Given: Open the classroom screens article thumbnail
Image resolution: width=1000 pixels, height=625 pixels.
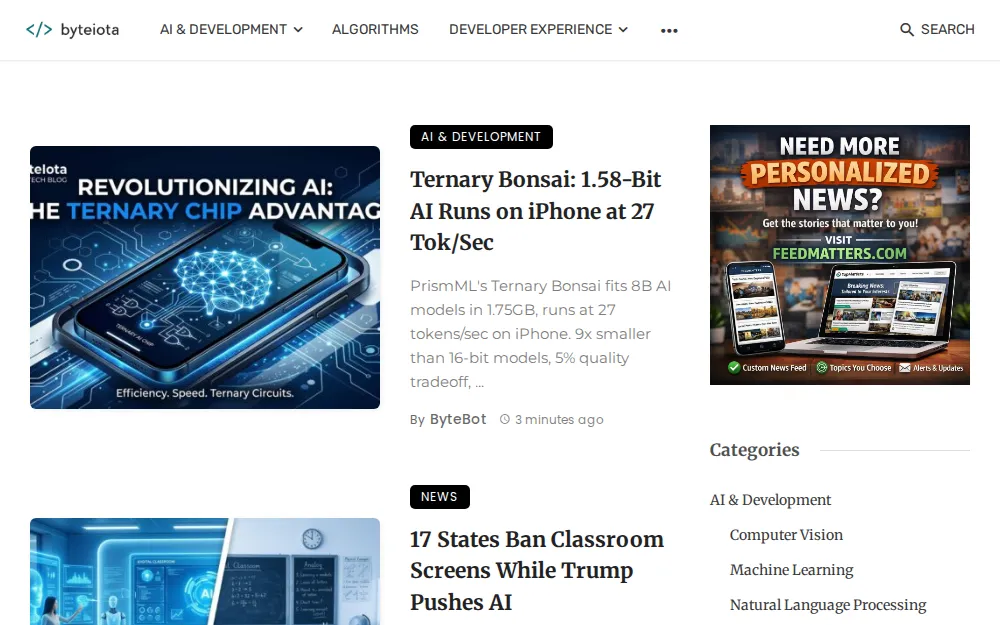Looking at the screenshot, I should 205,570.
